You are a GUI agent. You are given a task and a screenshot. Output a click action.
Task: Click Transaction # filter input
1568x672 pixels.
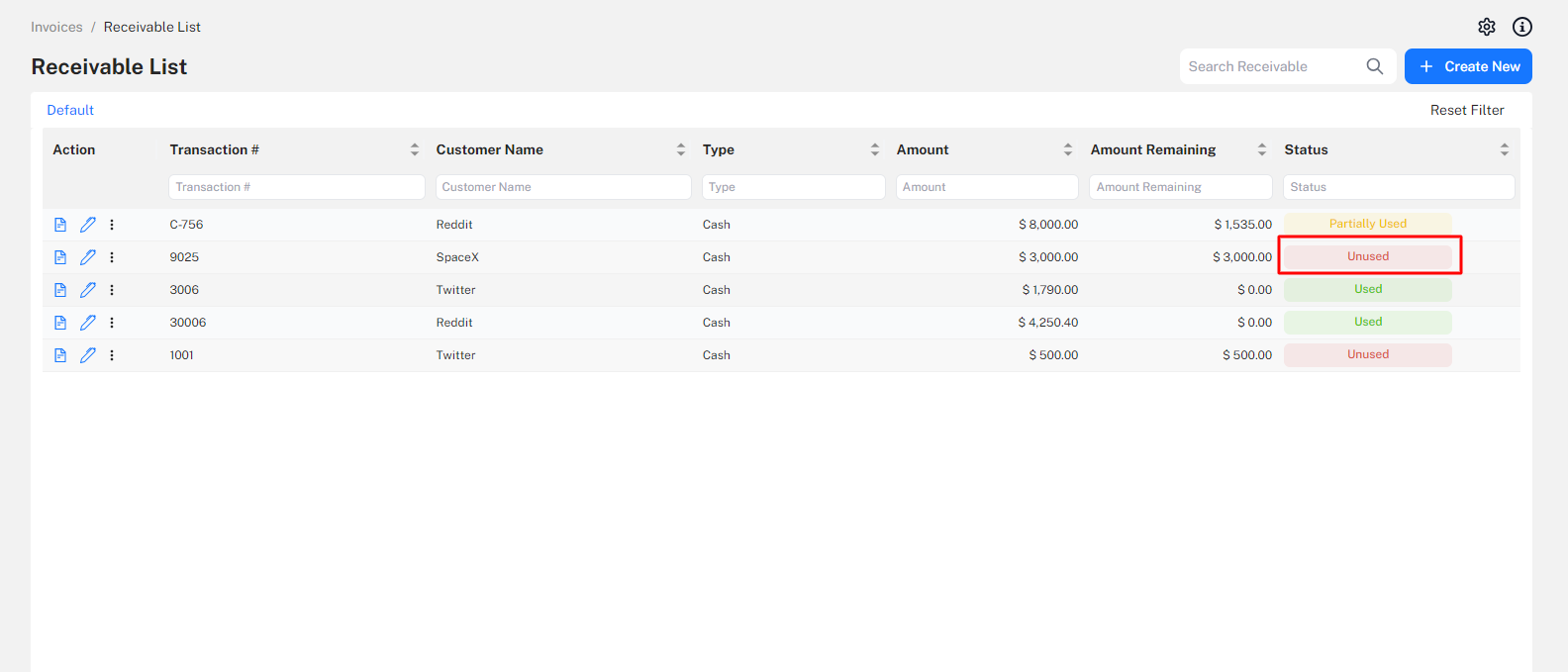pyautogui.click(x=297, y=187)
